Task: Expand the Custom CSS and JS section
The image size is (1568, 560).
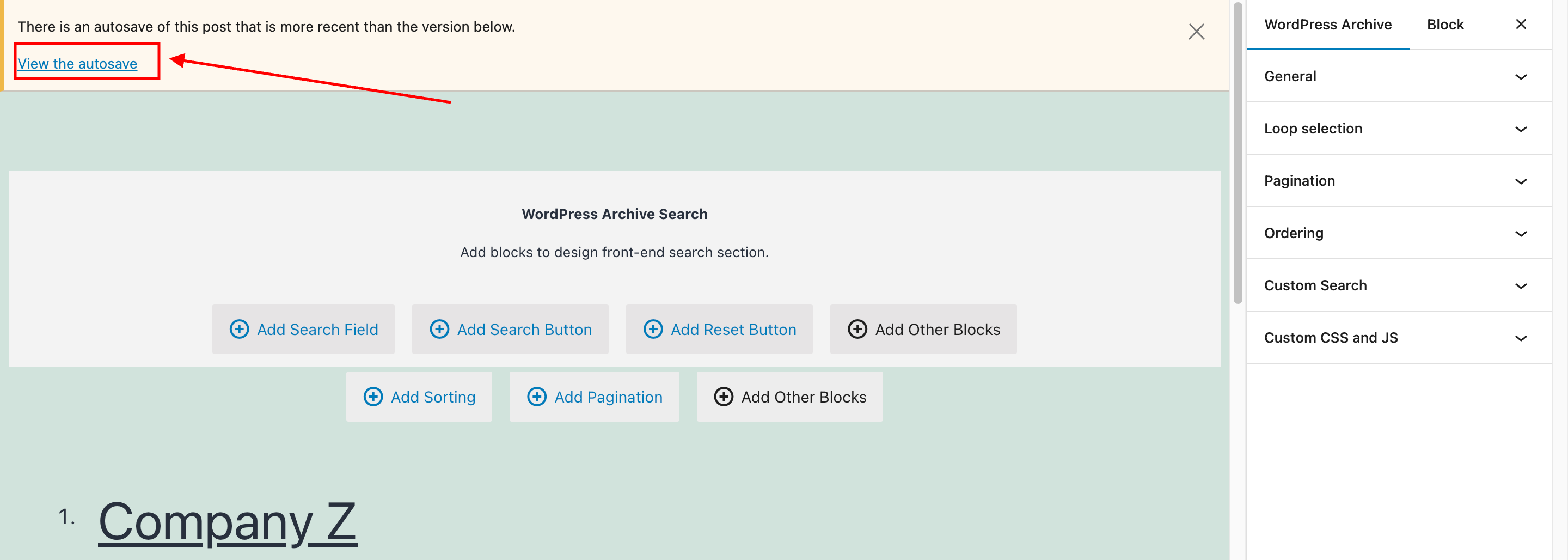Action: [x=1398, y=338]
